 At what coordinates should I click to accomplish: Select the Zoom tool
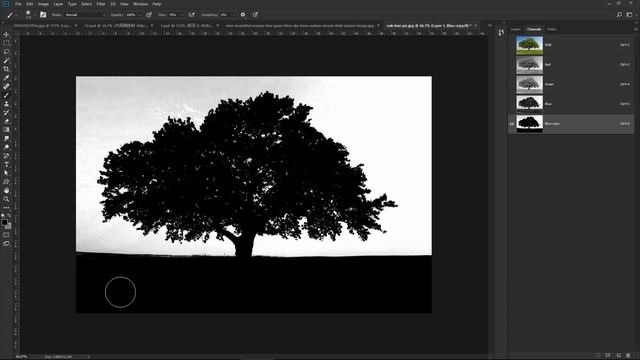click(x=6, y=199)
